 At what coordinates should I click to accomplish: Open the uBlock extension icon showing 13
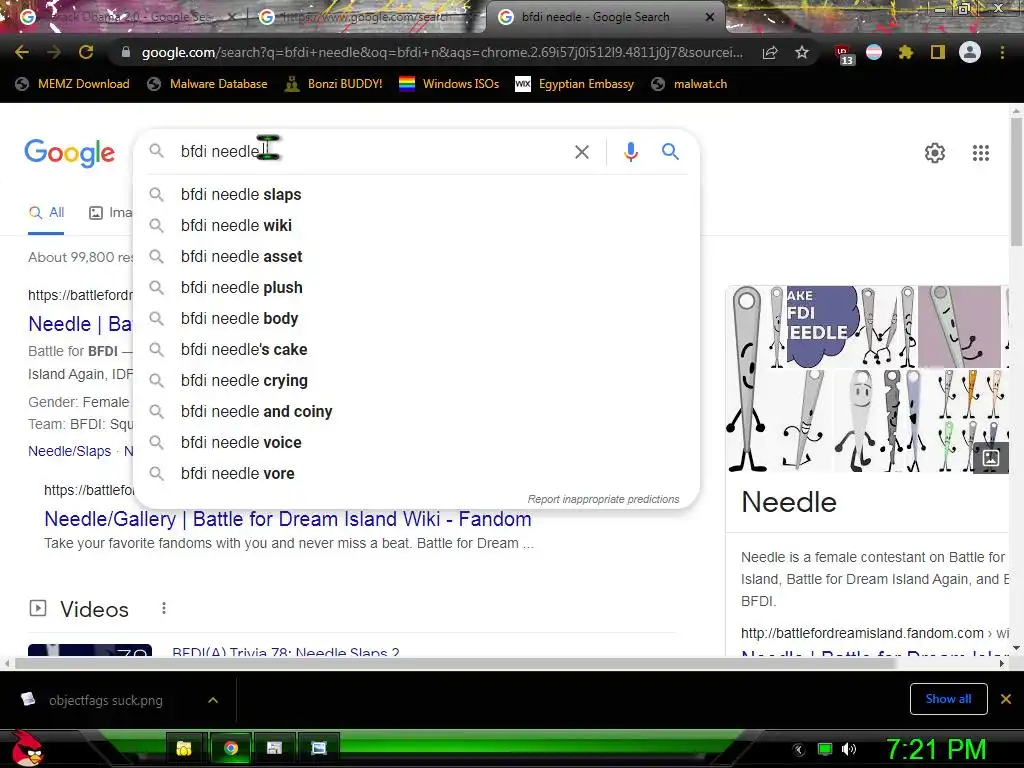pos(843,54)
